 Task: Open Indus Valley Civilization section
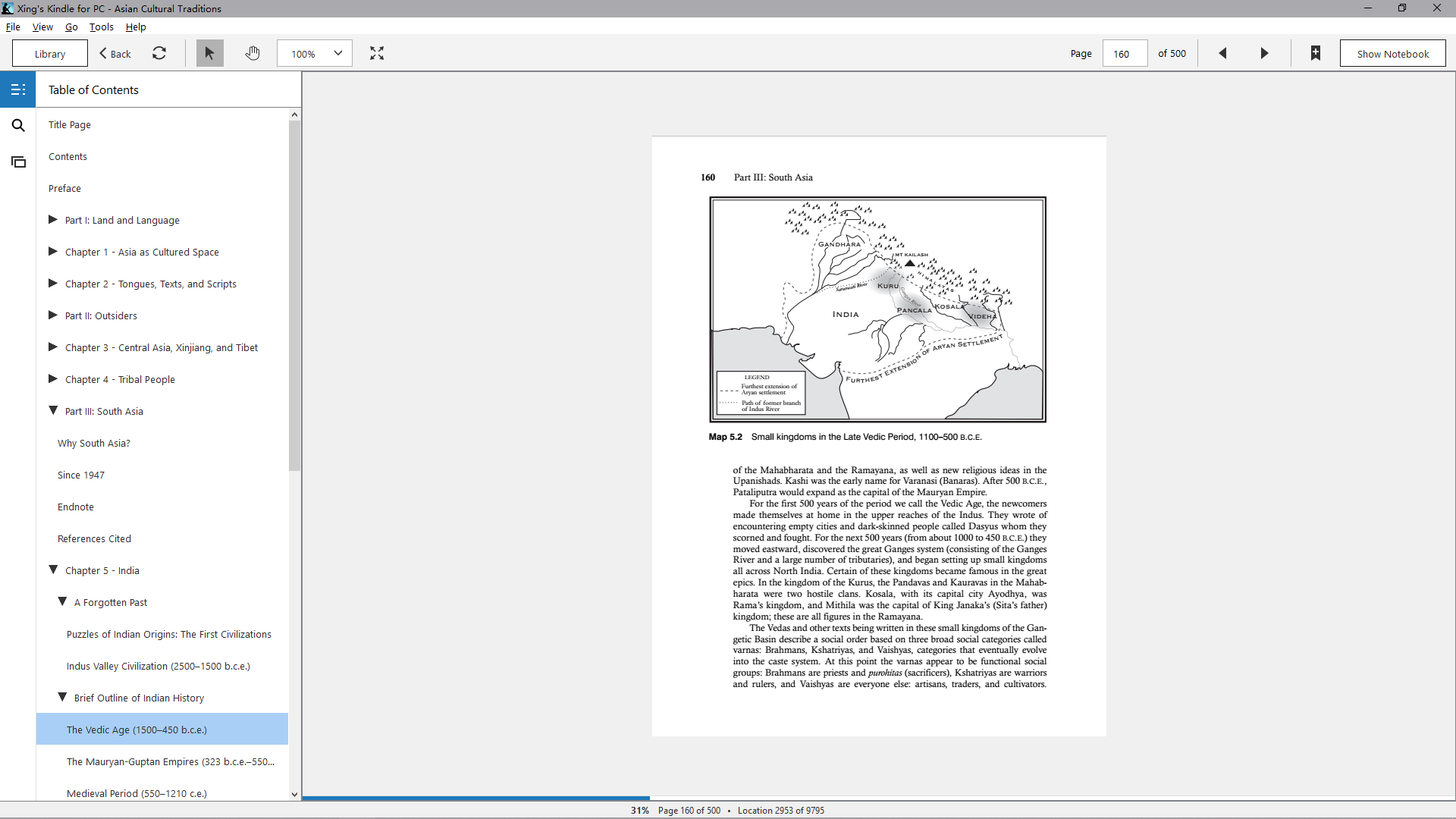[158, 666]
